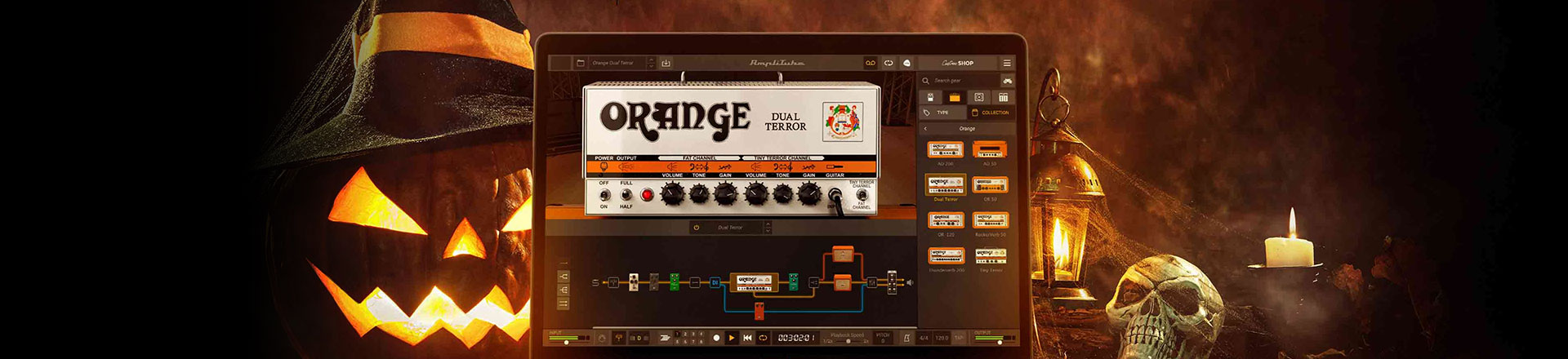Select the red pedal on blue DI path

pos(759,311)
